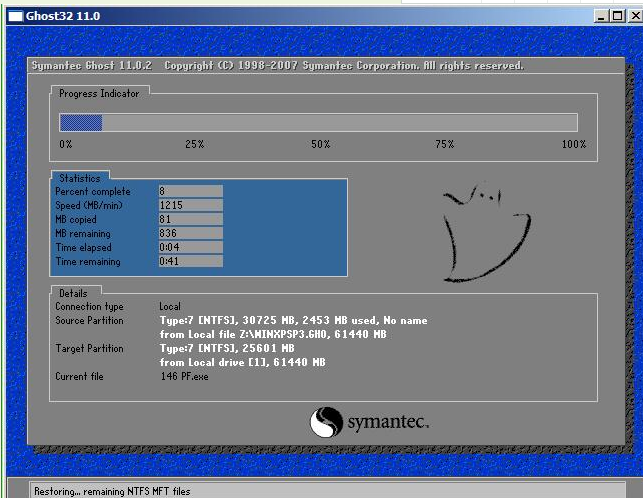Click the Percent complete label

click(93, 192)
